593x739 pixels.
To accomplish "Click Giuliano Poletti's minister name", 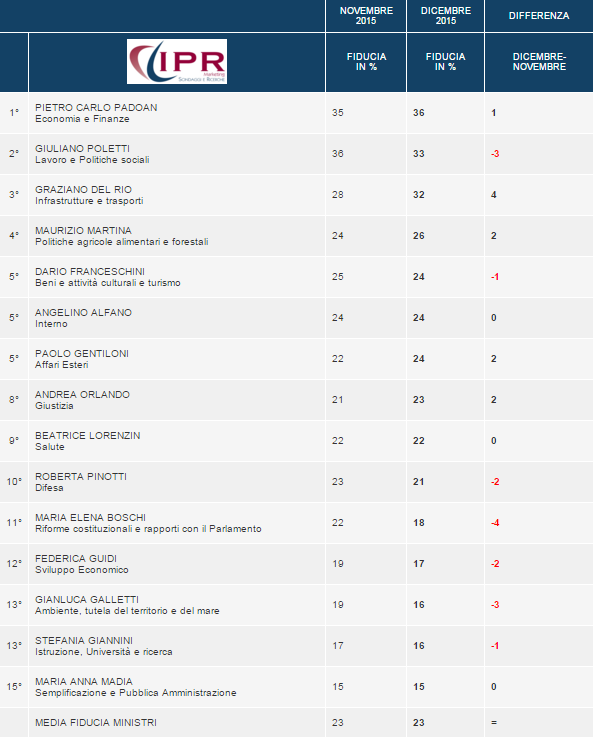I will click(x=82, y=148).
